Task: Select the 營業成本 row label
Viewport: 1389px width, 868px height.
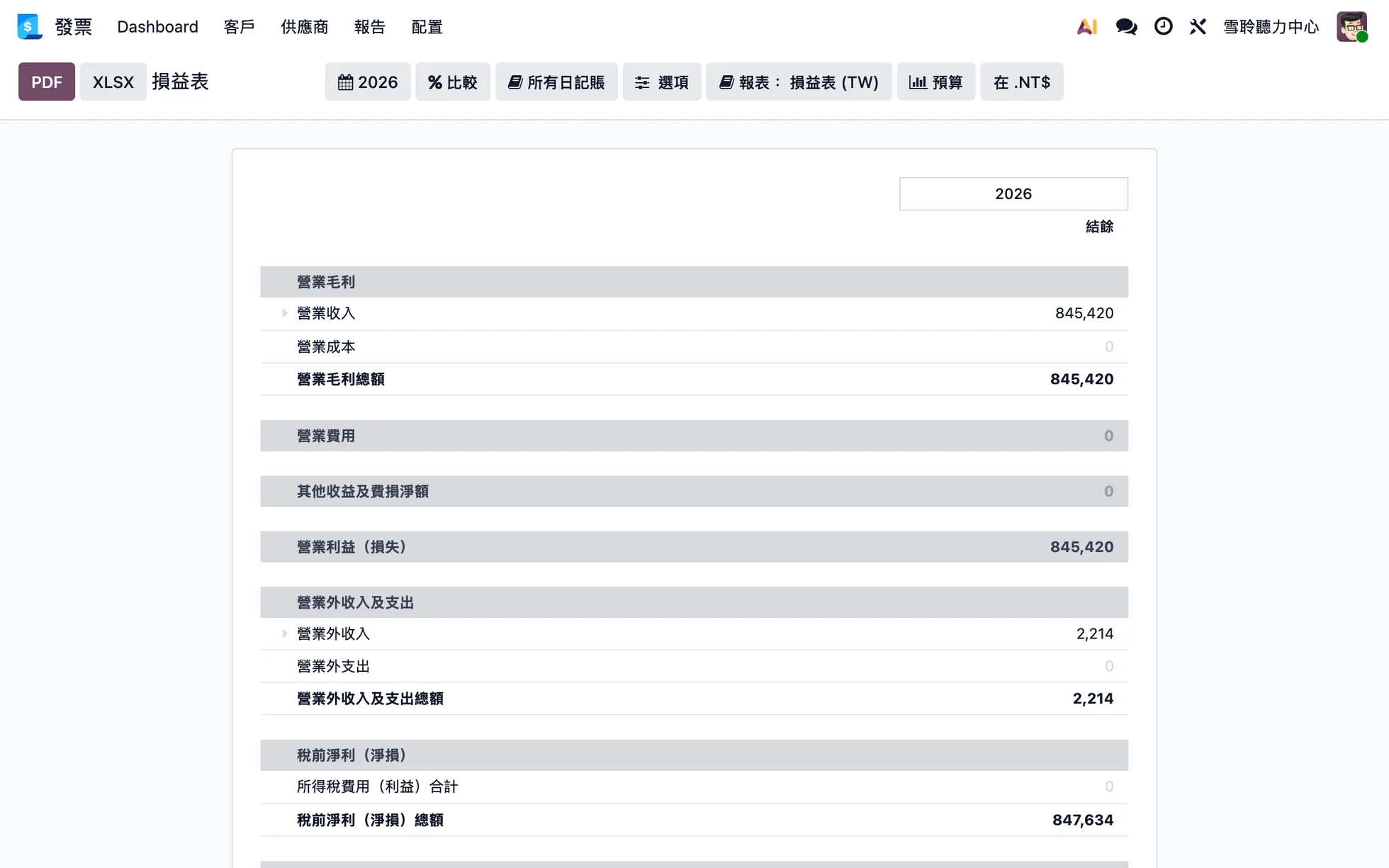Action: [326, 347]
